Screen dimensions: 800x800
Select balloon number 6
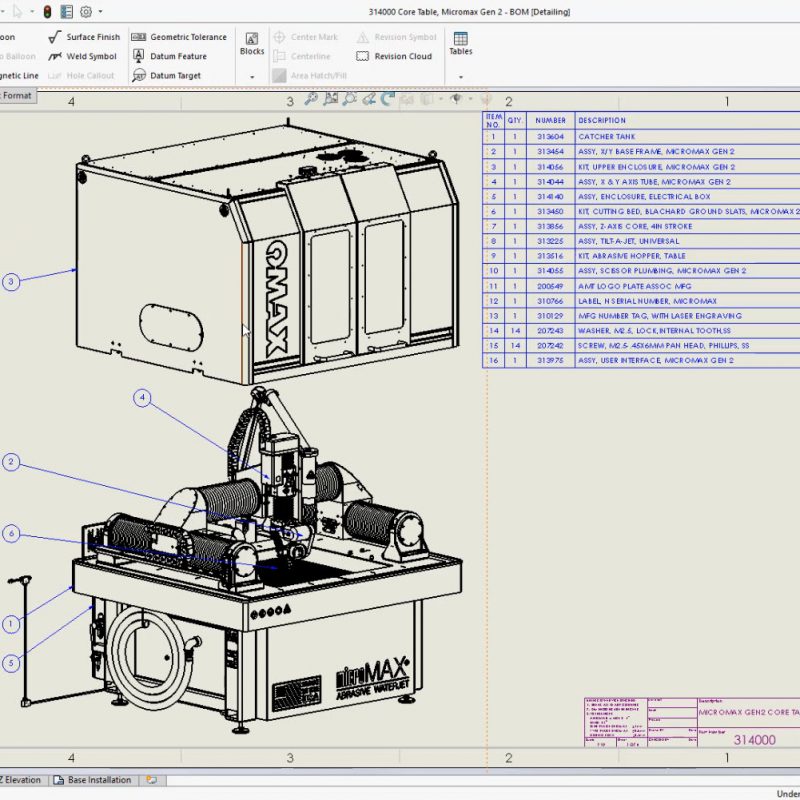(11, 534)
